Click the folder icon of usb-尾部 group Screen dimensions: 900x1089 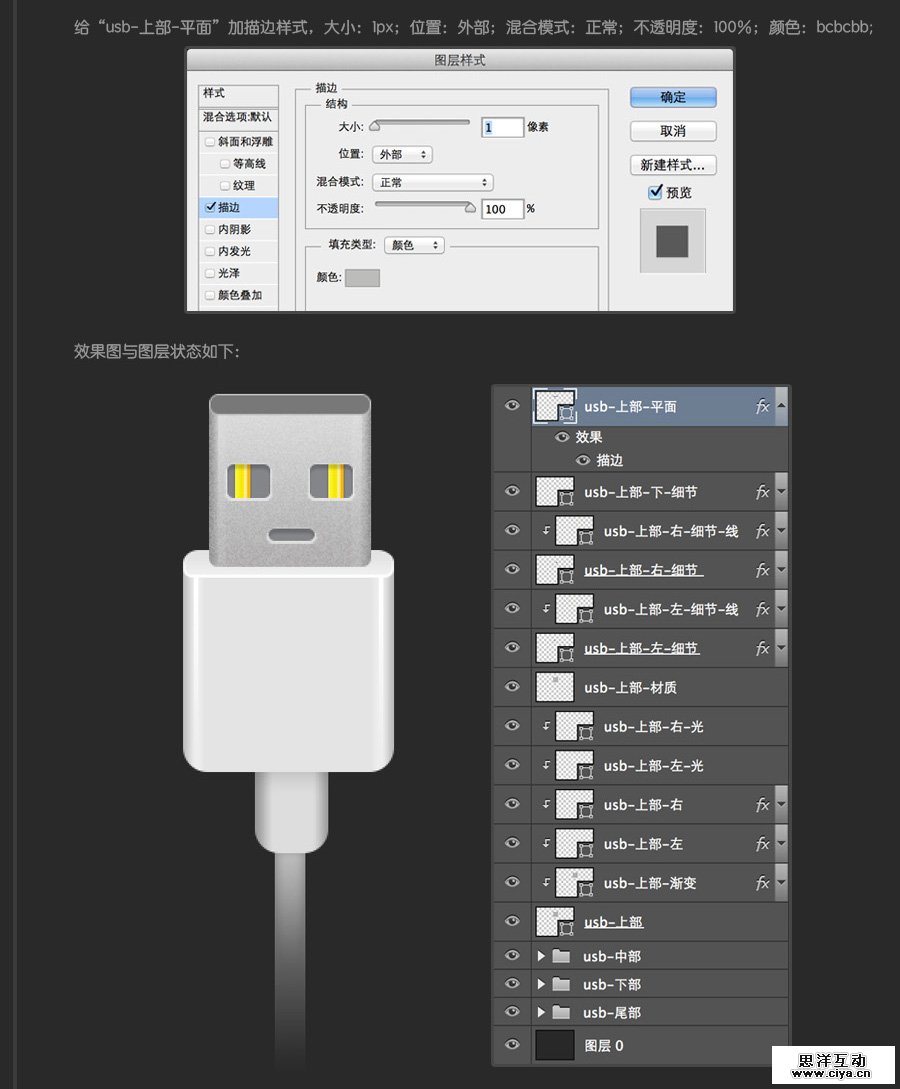tap(561, 1011)
